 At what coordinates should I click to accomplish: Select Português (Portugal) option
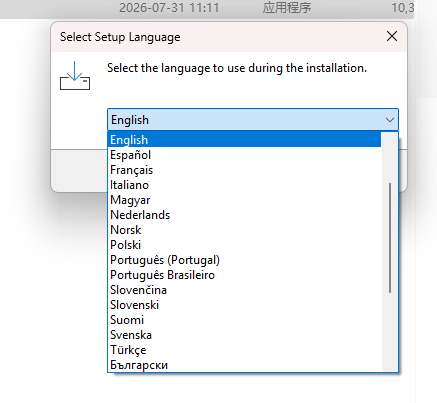244,260
